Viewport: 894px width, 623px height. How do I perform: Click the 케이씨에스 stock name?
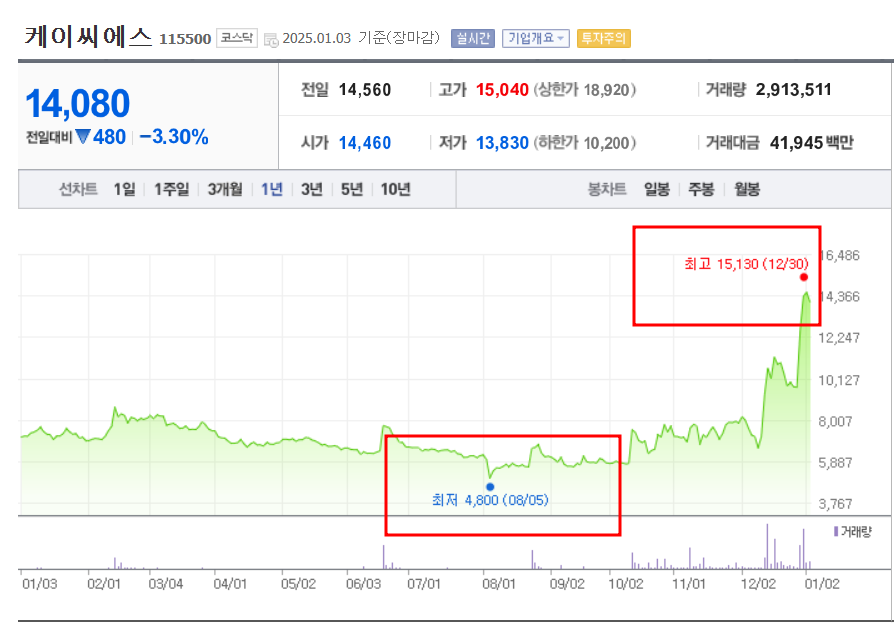tap(88, 37)
